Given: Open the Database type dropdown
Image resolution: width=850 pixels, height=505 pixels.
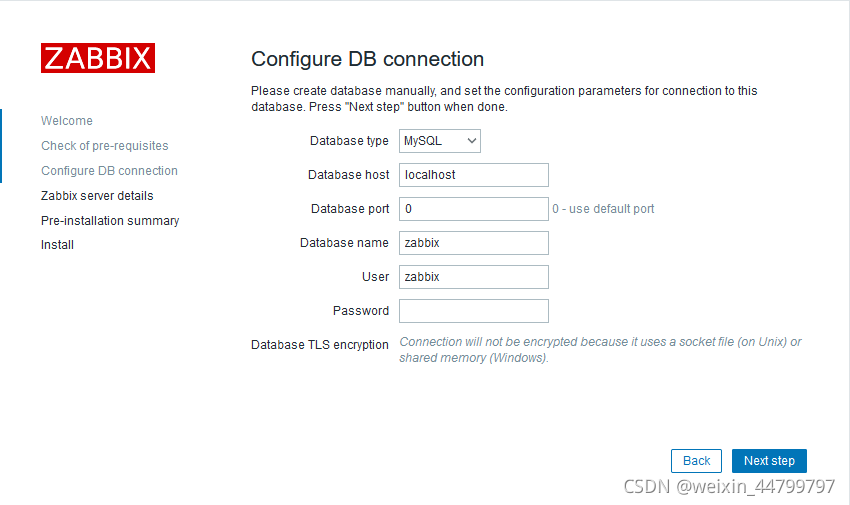Looking at the screenshot, I should click(440, 141).
